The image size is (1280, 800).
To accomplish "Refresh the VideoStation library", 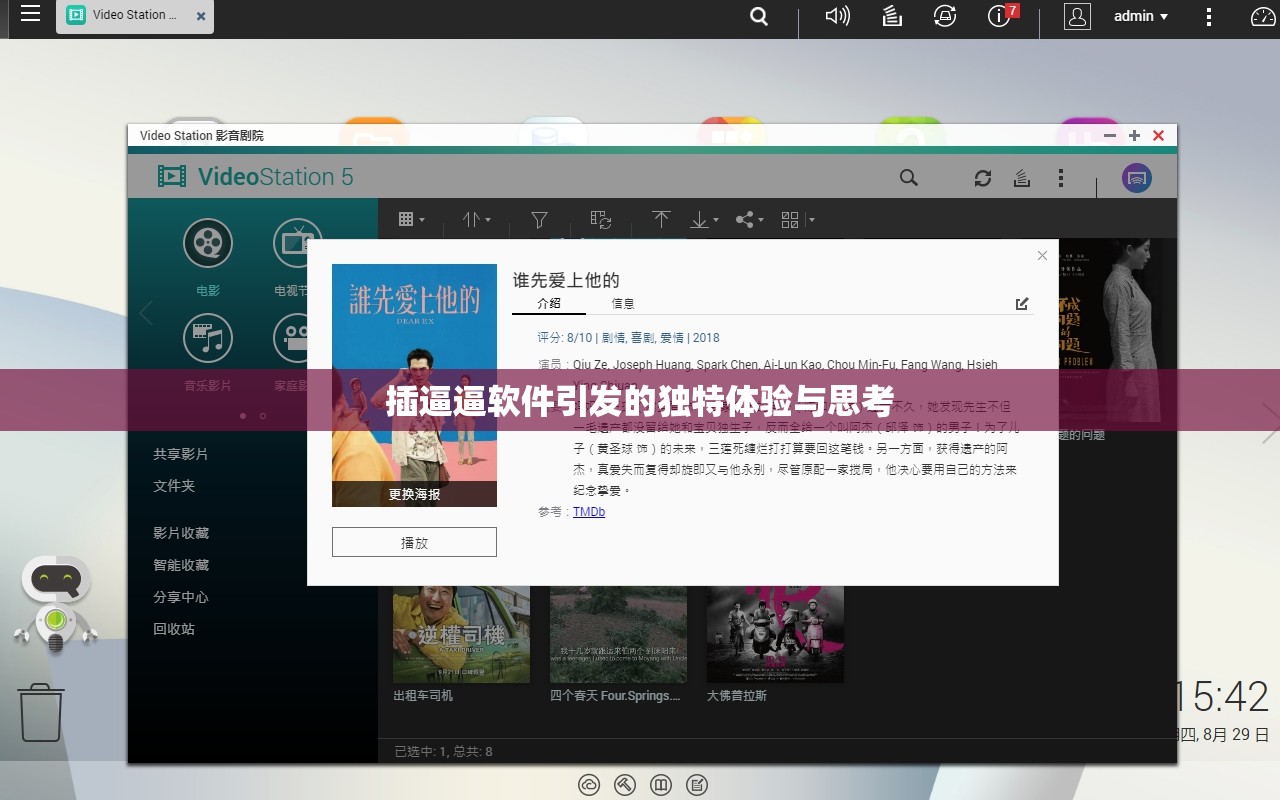I will [x=983, y=178].
